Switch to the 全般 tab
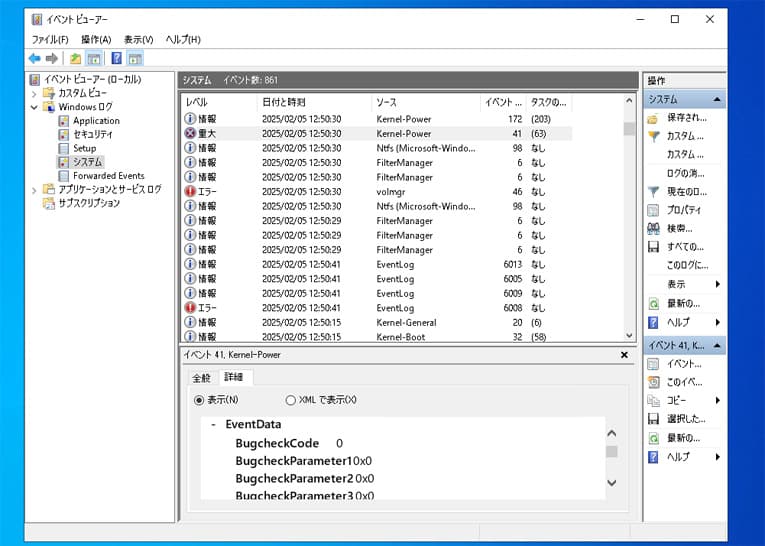Viewport: 765px width, 546px height. pos(201,378)
